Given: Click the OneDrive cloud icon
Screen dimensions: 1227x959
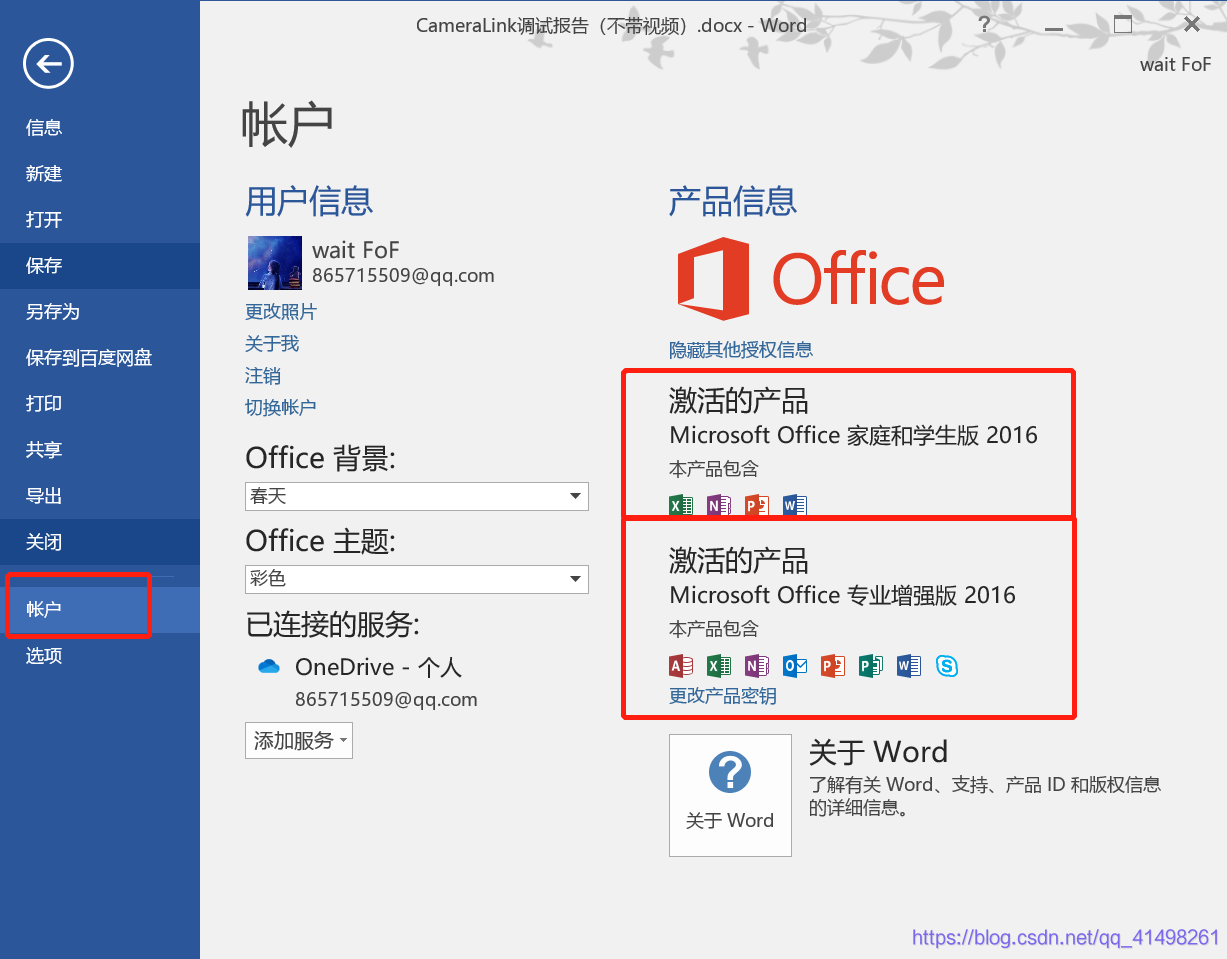Looking at the screenshot, I should pos(269,666).
